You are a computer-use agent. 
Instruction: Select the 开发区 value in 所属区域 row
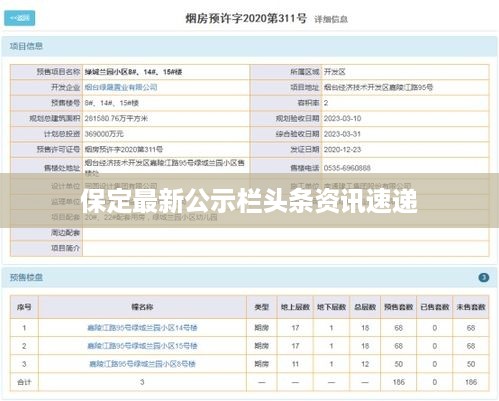coord(334,72)
